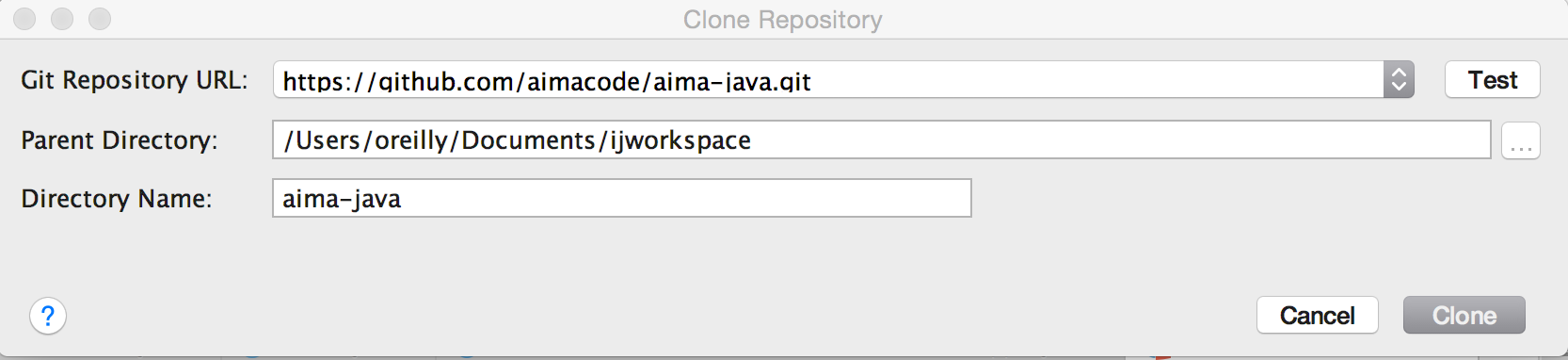The image size is (1568, 360).
Task: Click the gray zoom window button
Action: tap(99, 19)
